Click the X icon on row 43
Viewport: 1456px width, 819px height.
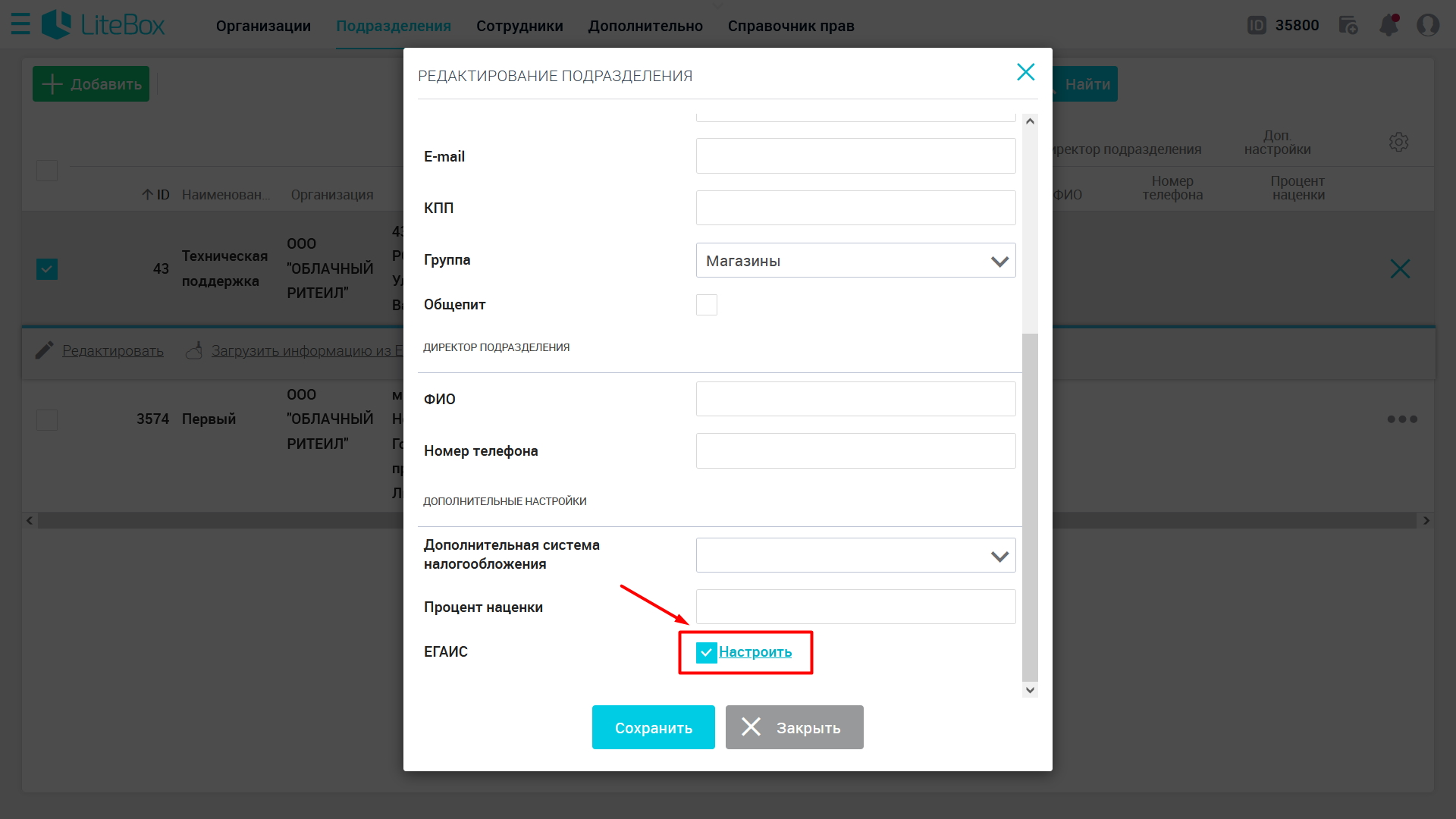pyautogui.click(x=1400, y=268)
